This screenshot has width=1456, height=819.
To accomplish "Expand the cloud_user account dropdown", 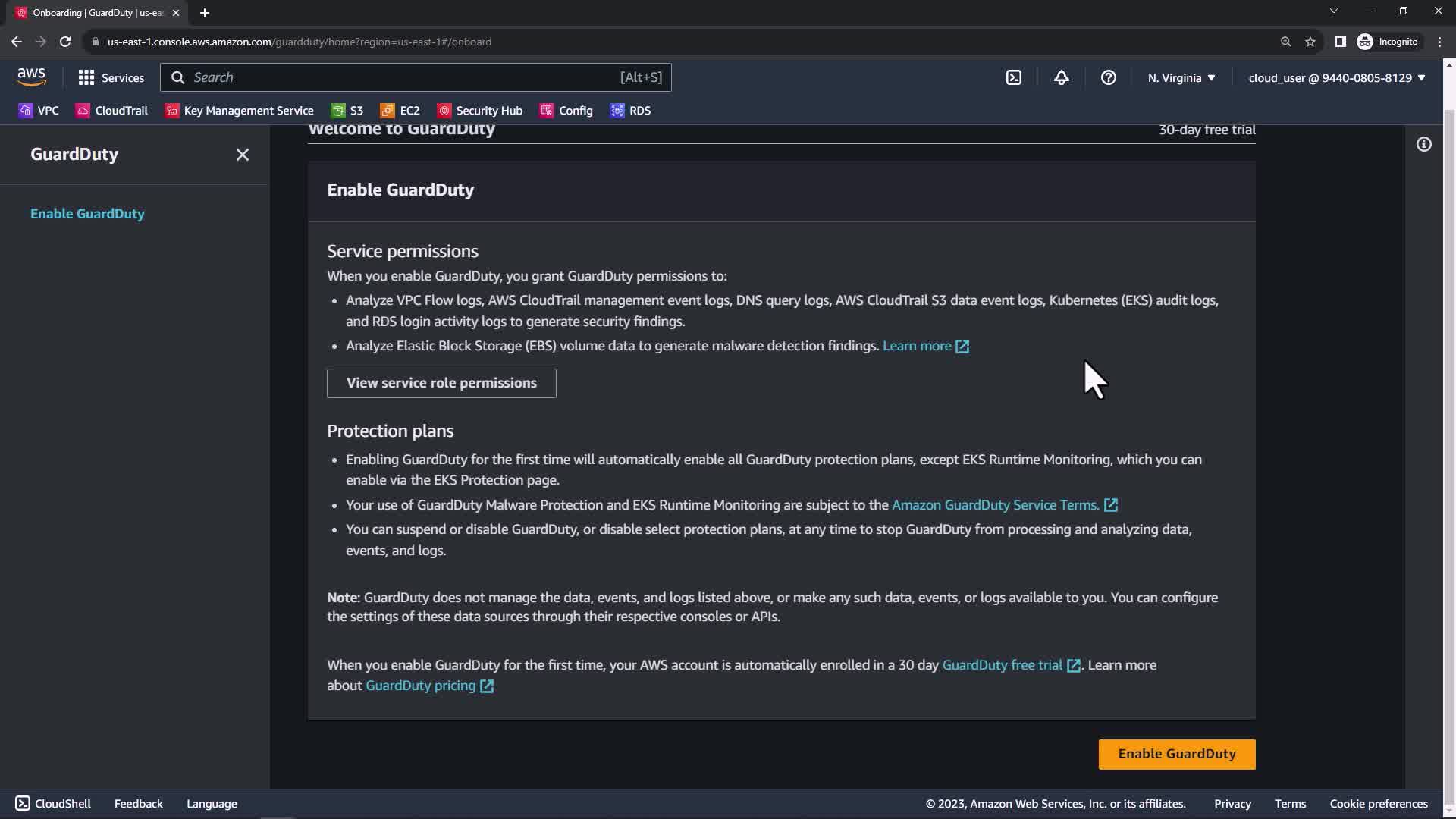I will [1336, 77].
